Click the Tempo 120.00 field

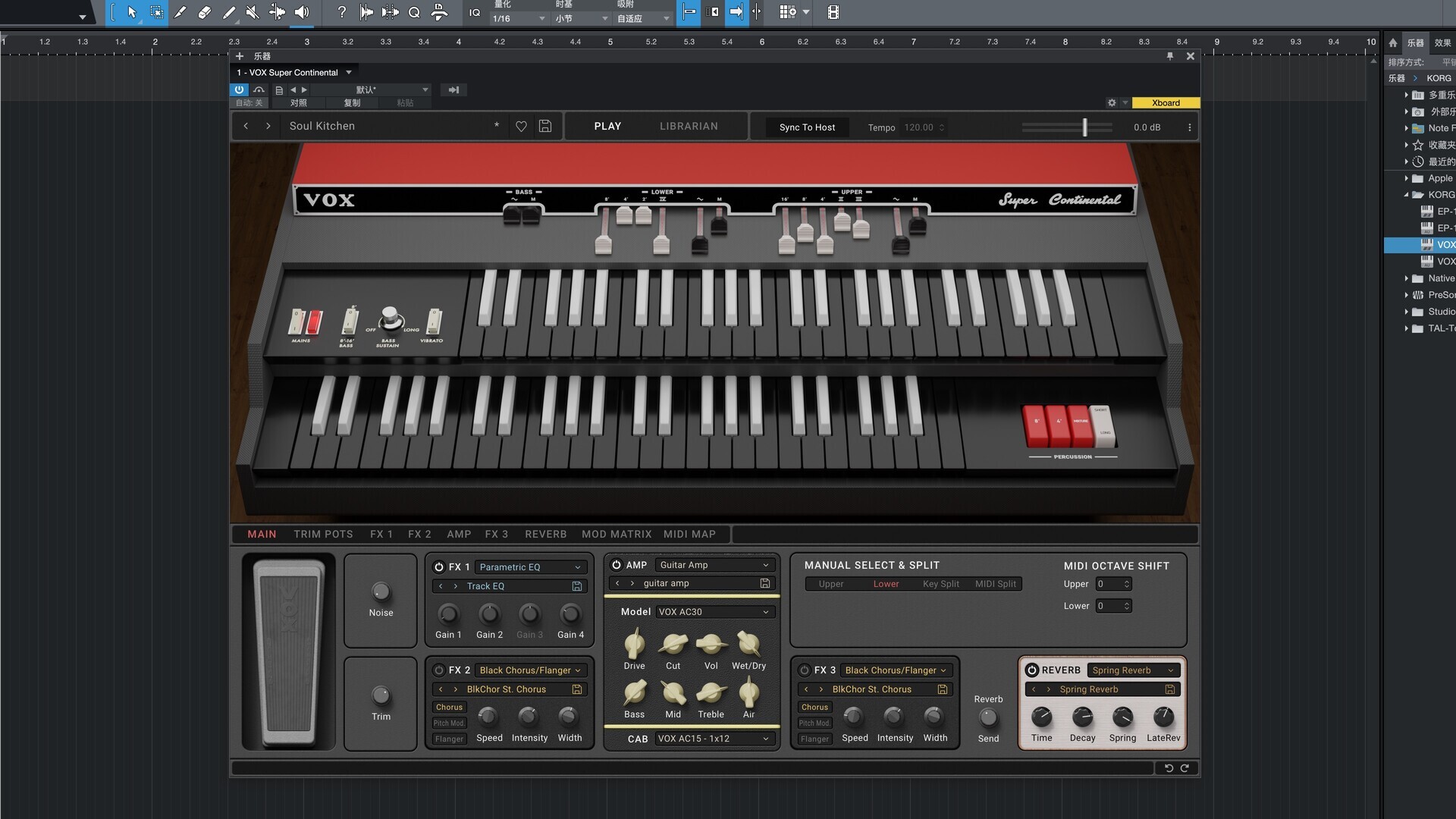click(924, 127)
